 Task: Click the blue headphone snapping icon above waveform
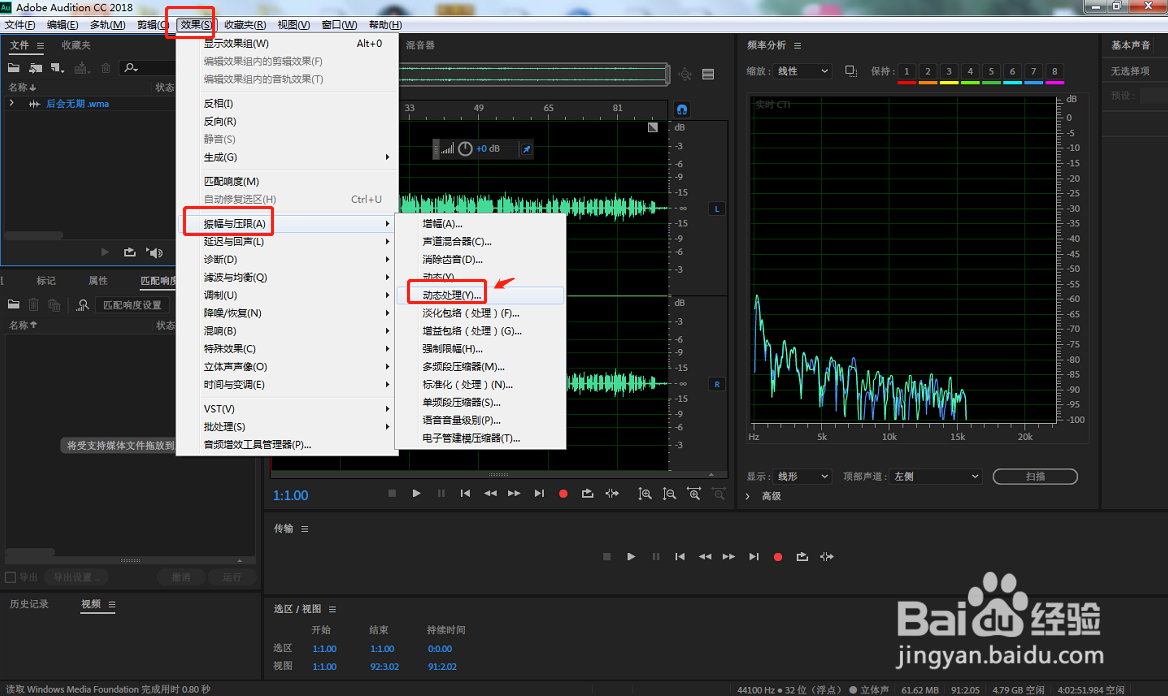682,110
